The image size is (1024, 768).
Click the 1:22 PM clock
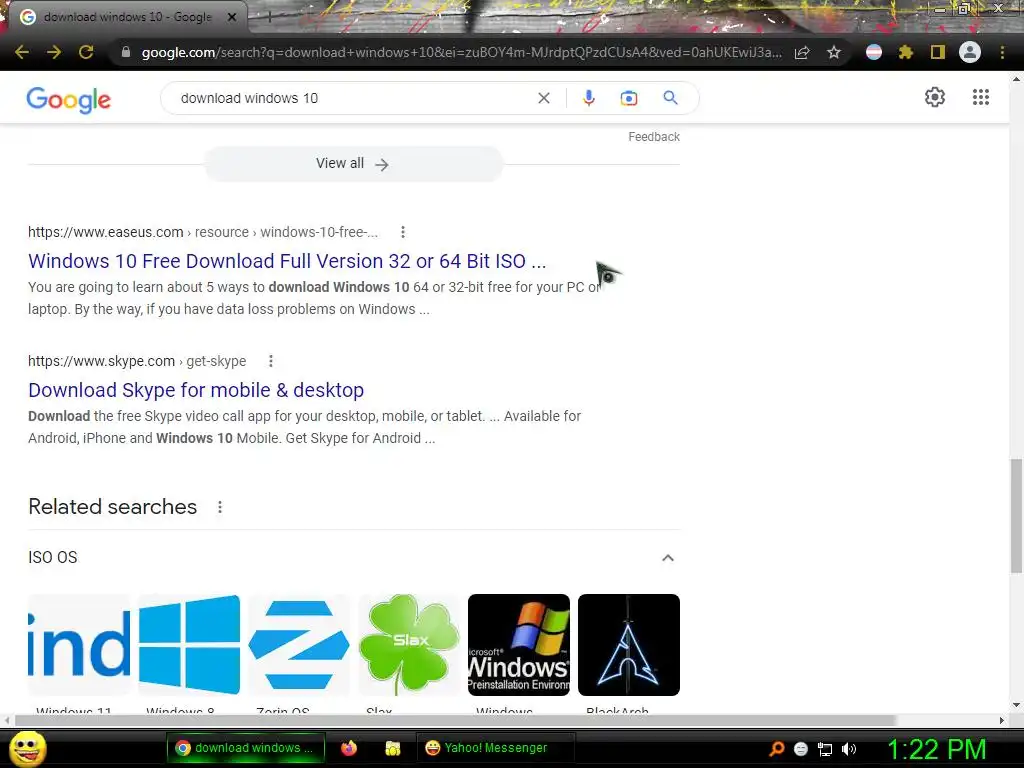pyautogui.click(x=936, y=749)
